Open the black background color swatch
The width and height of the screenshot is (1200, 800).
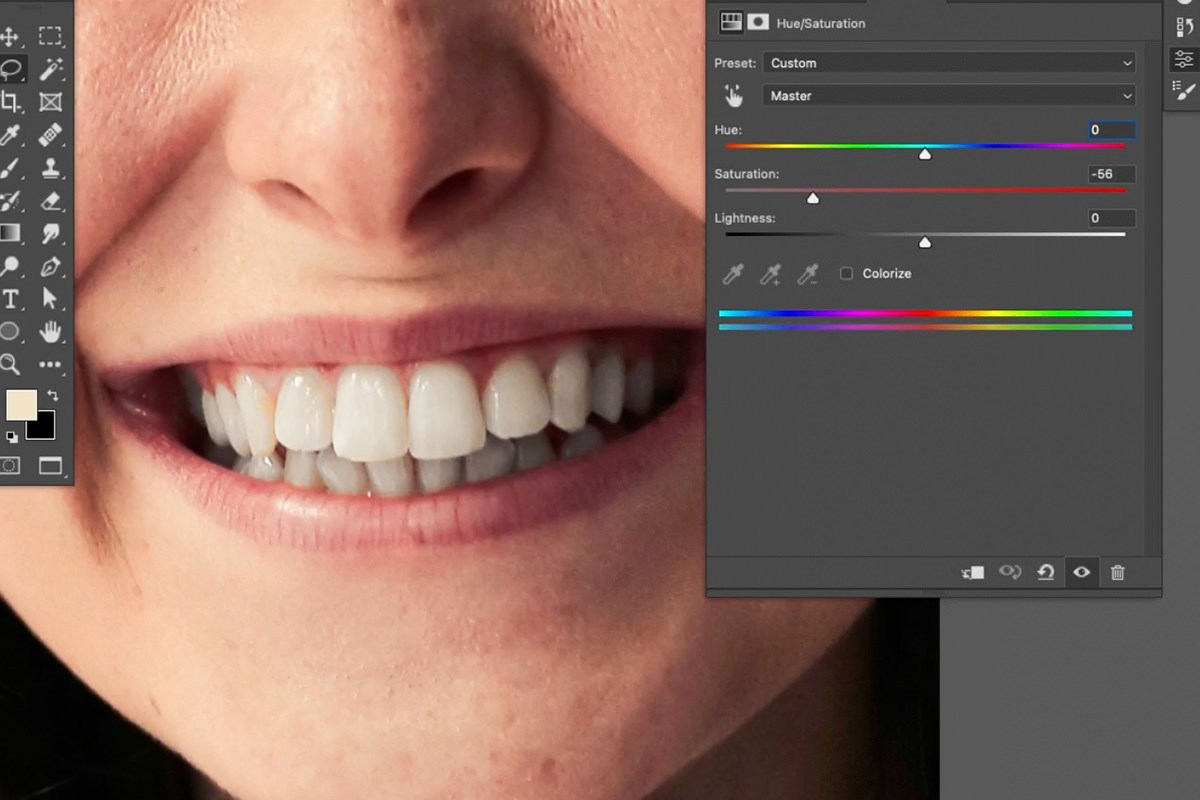coord(43,428)
